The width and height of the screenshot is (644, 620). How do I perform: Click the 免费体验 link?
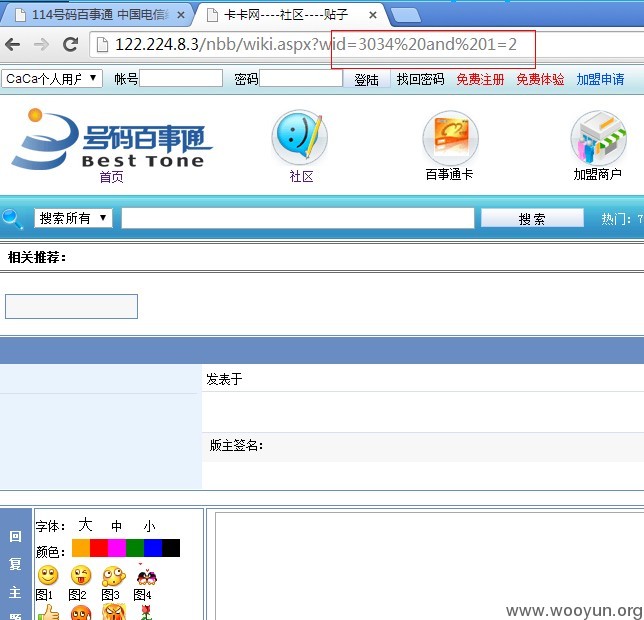(540, 79)
